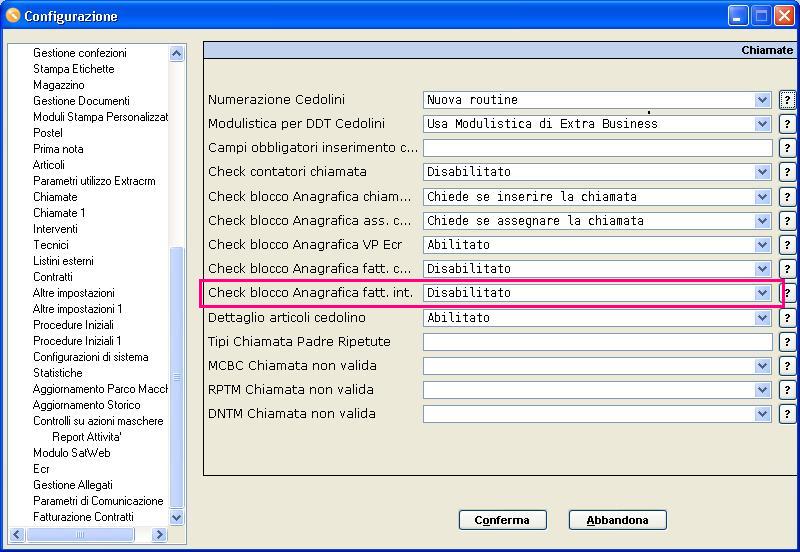
Task: Open help for Numerazione Cedolini
Action: (787, 100)
